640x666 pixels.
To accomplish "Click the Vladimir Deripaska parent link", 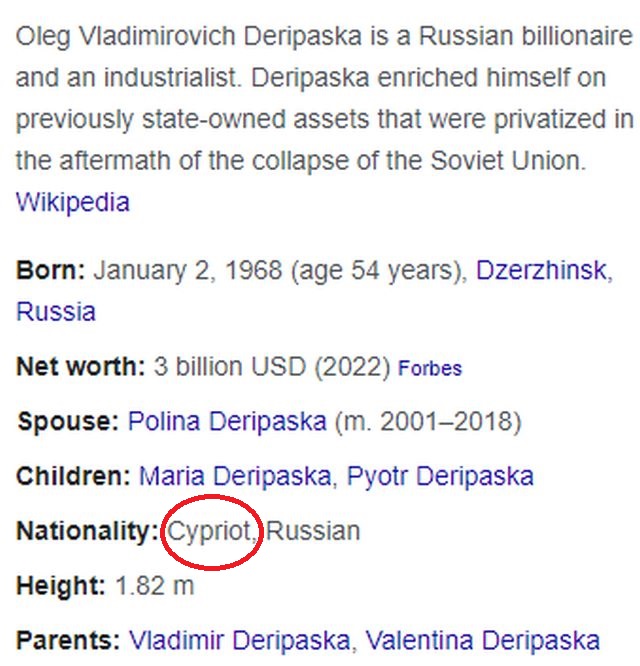I will 238,639.
